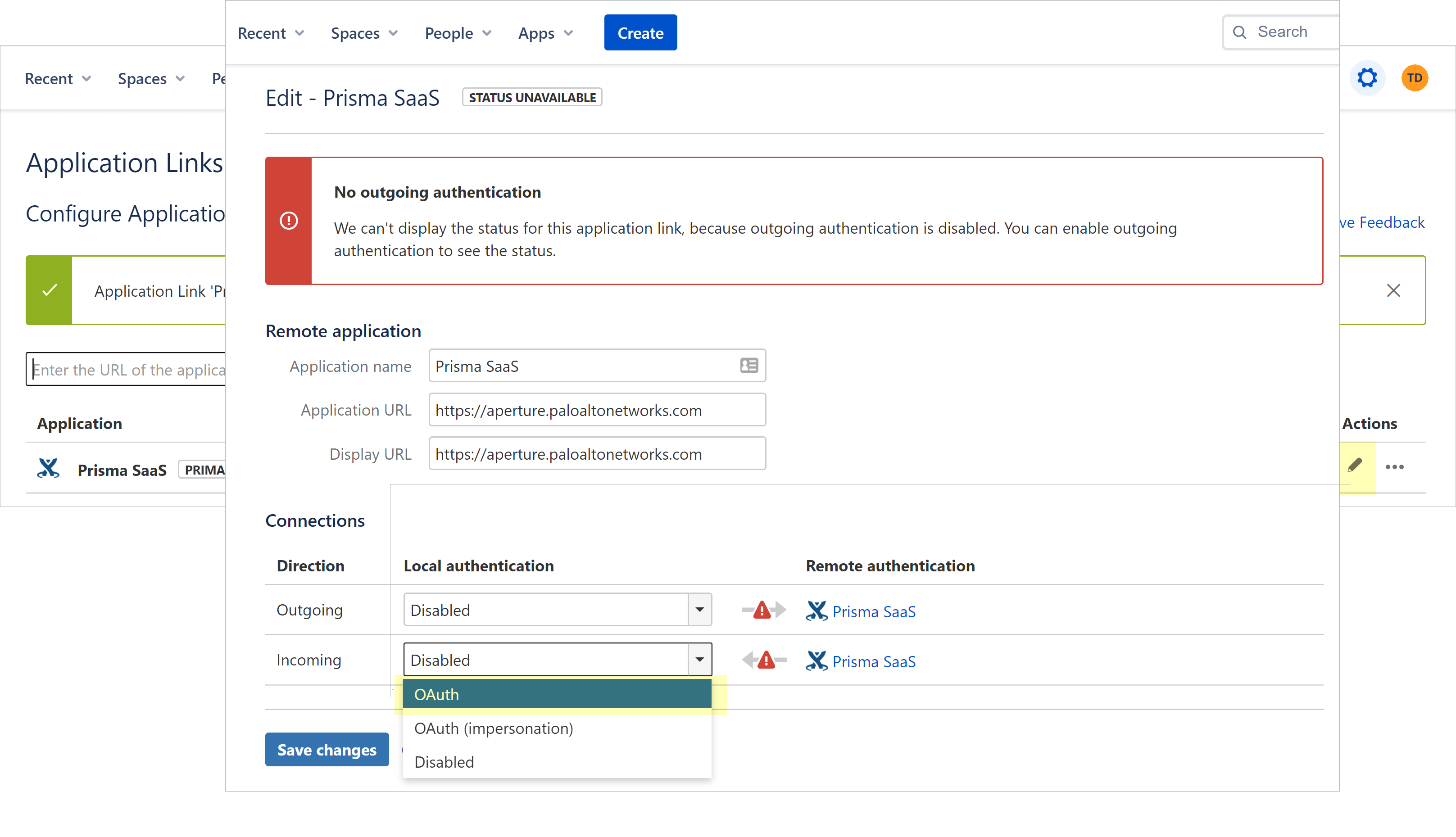
Task: Open the TD user avatar menu
Action: (x=1415, y=77)
